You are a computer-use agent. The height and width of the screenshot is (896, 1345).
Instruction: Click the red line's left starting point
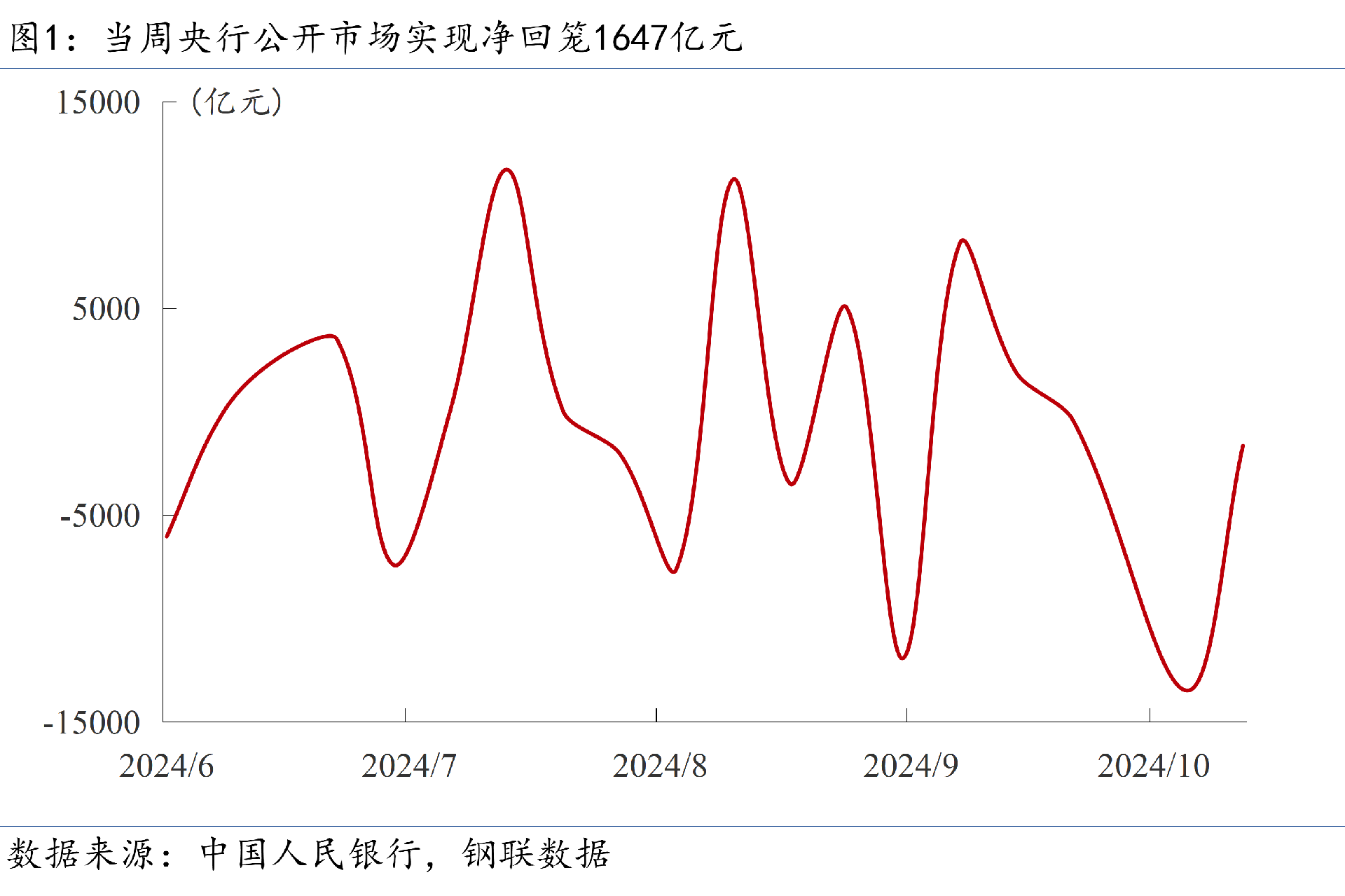[167, 536]
